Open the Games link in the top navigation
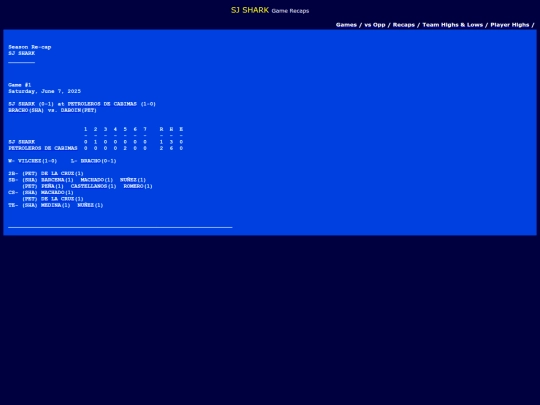Image resolution: width=540 pixels, height=405 pixels. [x=346, y=25]
